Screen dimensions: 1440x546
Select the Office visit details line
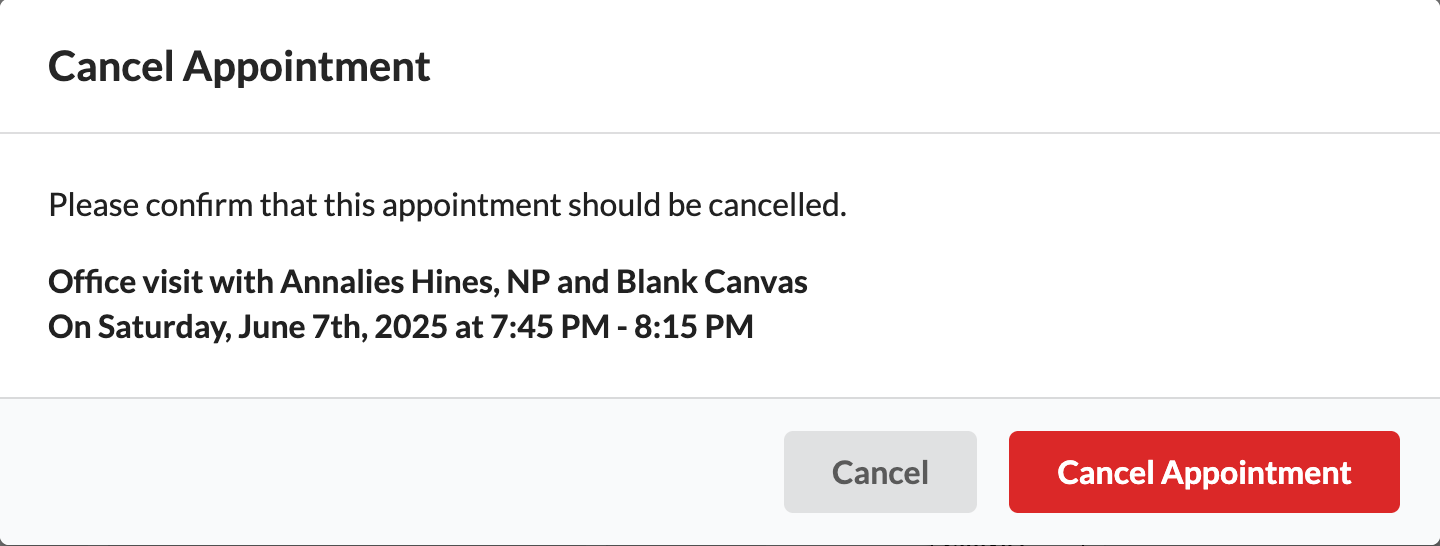[x=427, y=282]
